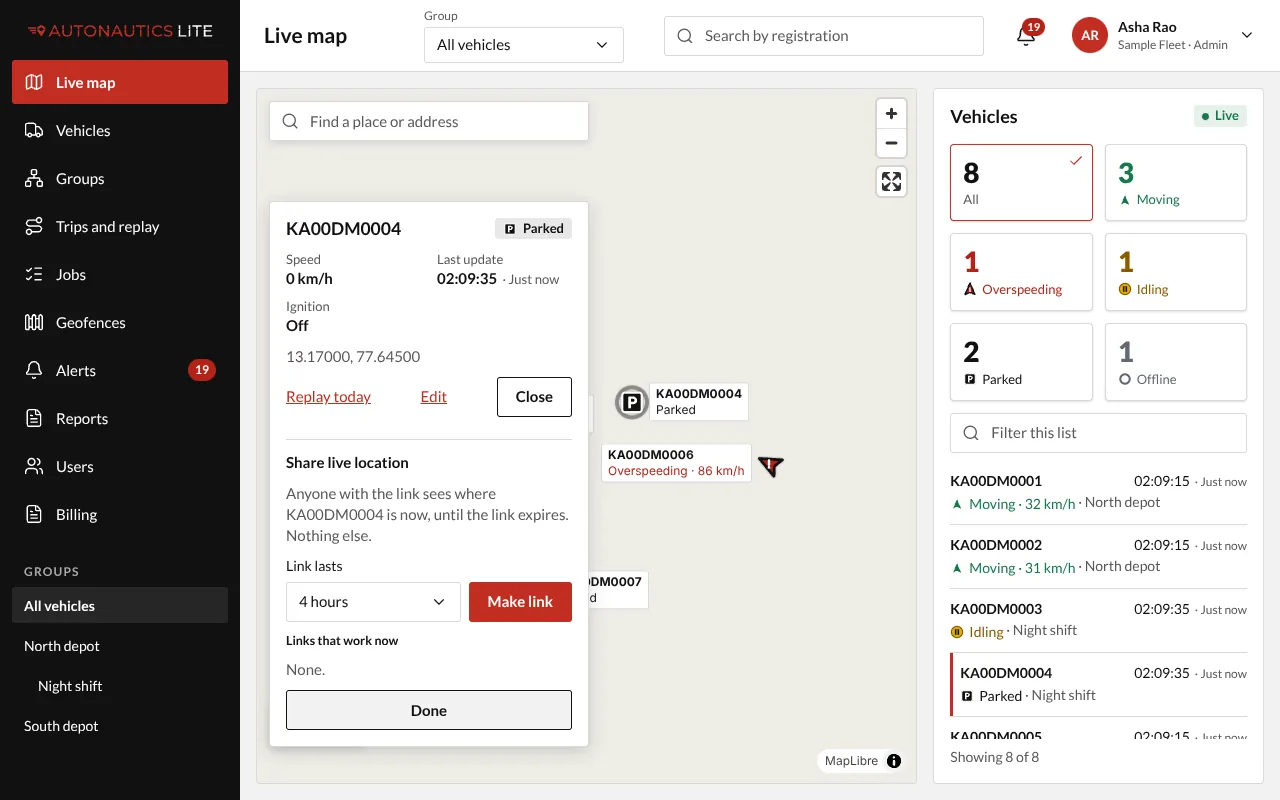Select the South depot group
Image resolution: width=1280 pixels, height=800 pixels.
pos(120,726)
